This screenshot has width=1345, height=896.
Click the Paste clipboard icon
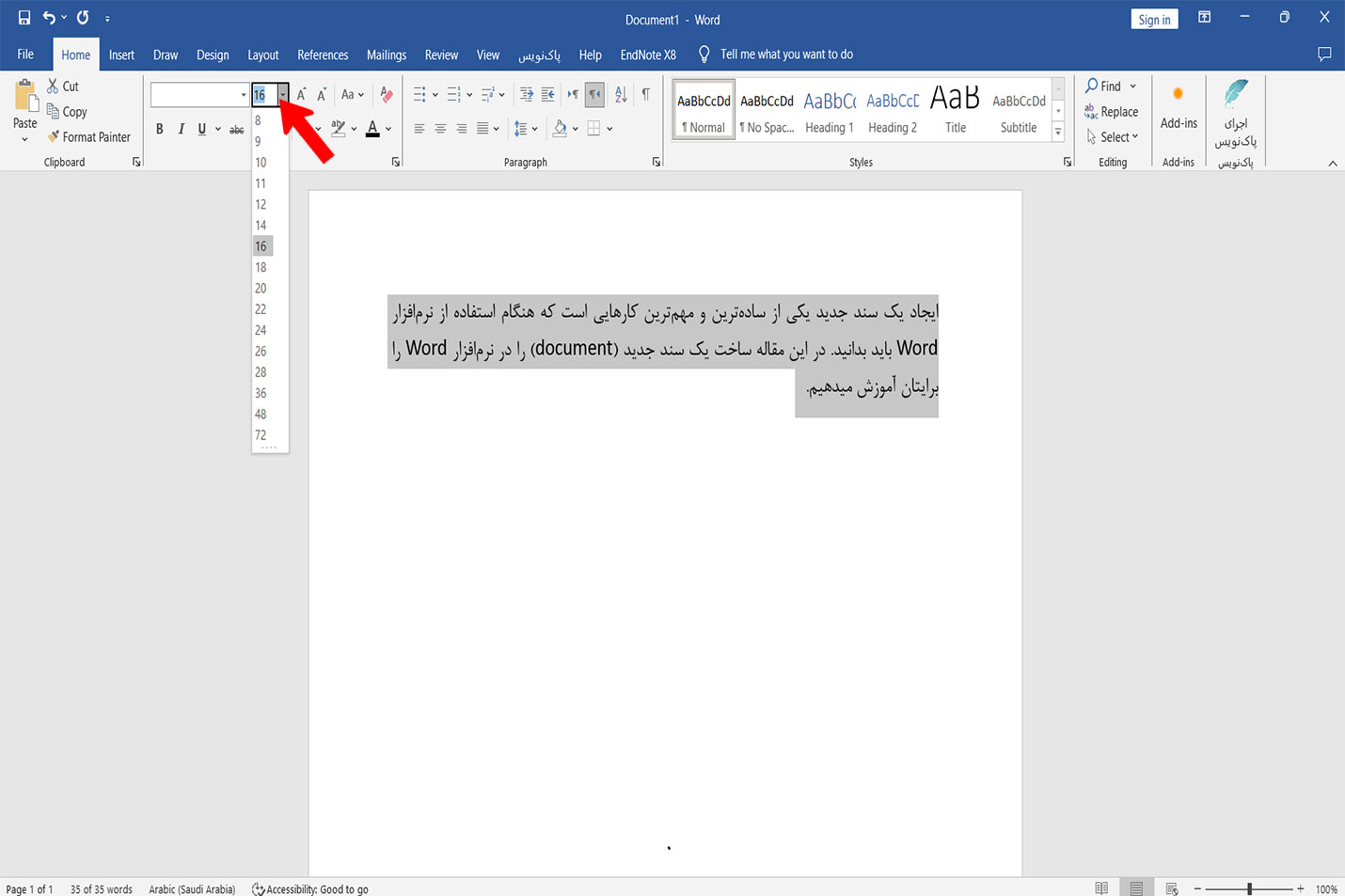click(x=25, y=97)
